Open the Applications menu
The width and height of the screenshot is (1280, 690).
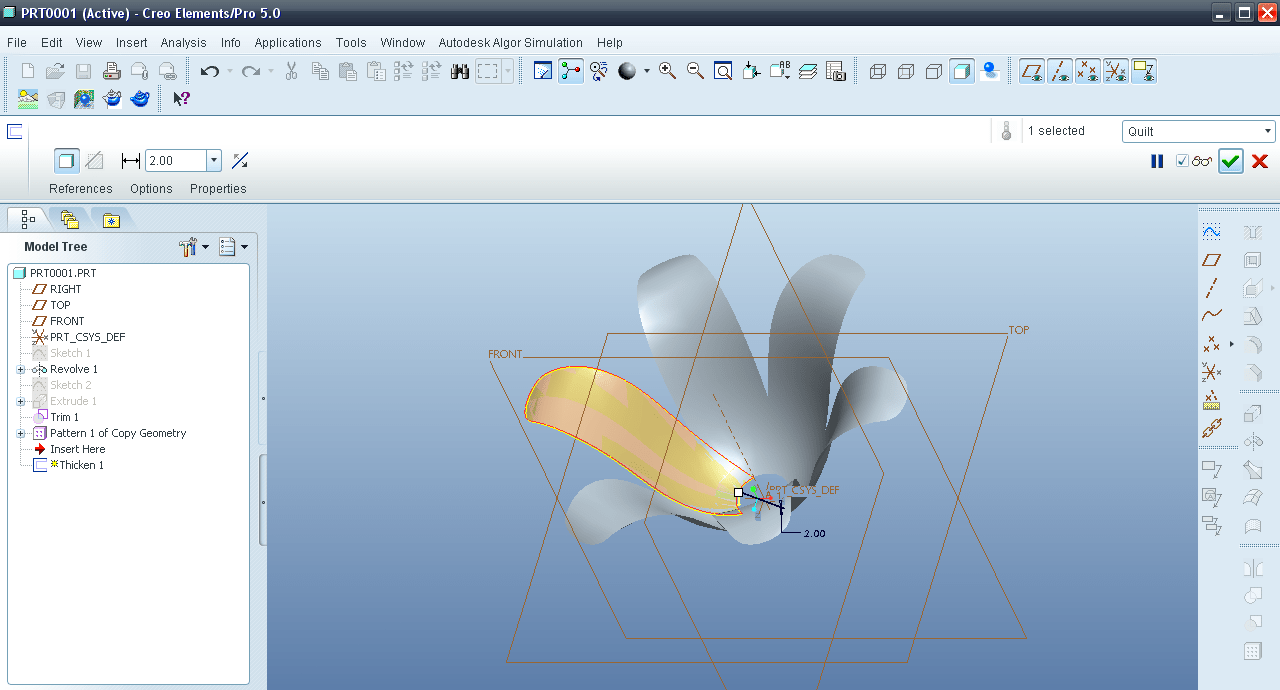[288, 43]
